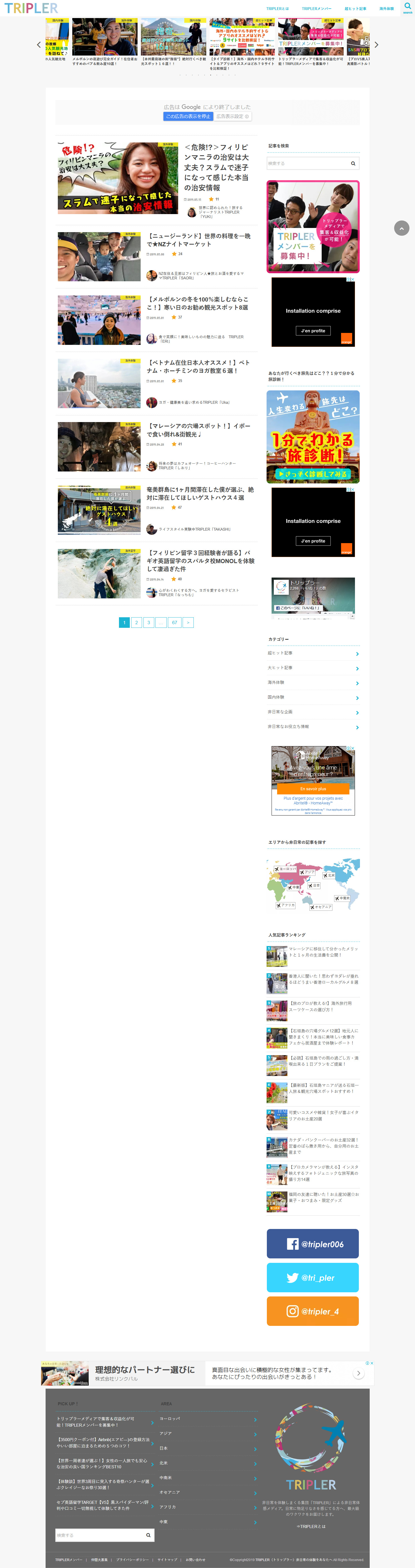415x1568 pixels.
Task: Open フィリピン留学 MONOL article title
Action: (x=200, y=561)
